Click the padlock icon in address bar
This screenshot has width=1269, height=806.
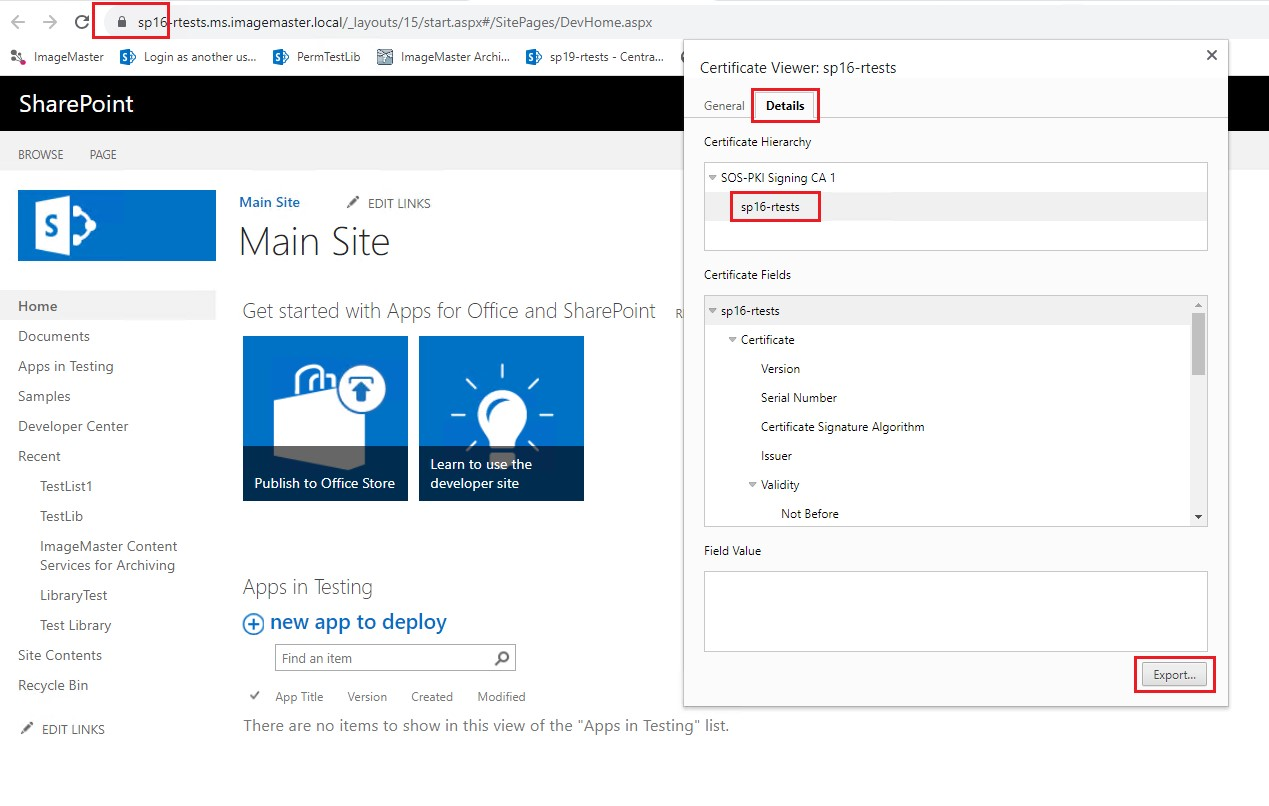(122, 21)
